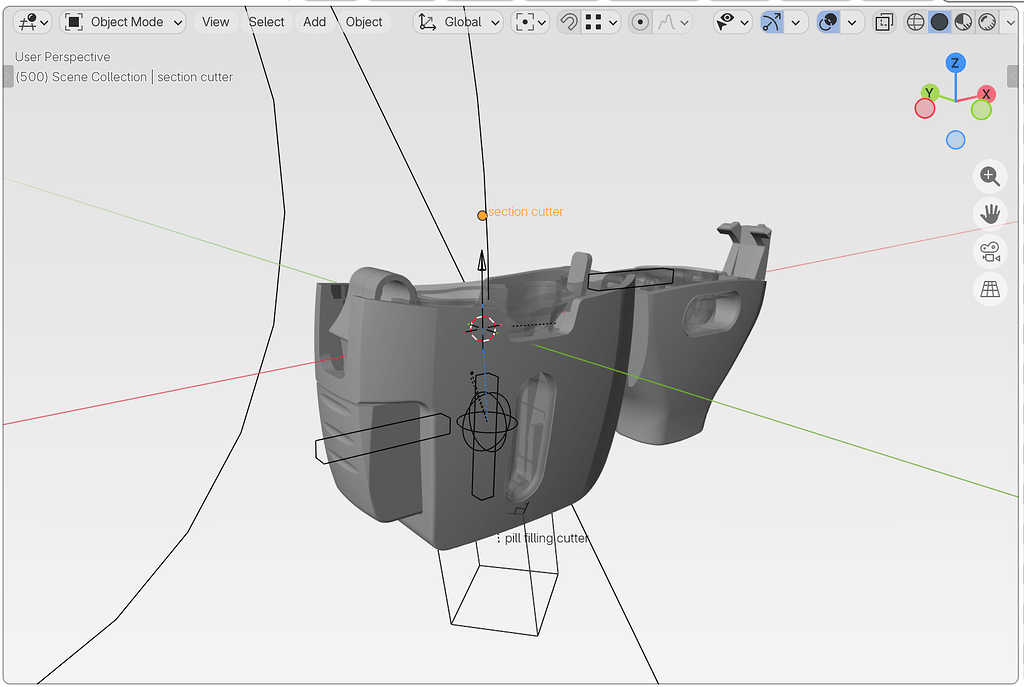Click the blue Z axis on the navigation gizmo
Image resolution: width=1024 pixels, height=687 pixels.
point(955,63)
